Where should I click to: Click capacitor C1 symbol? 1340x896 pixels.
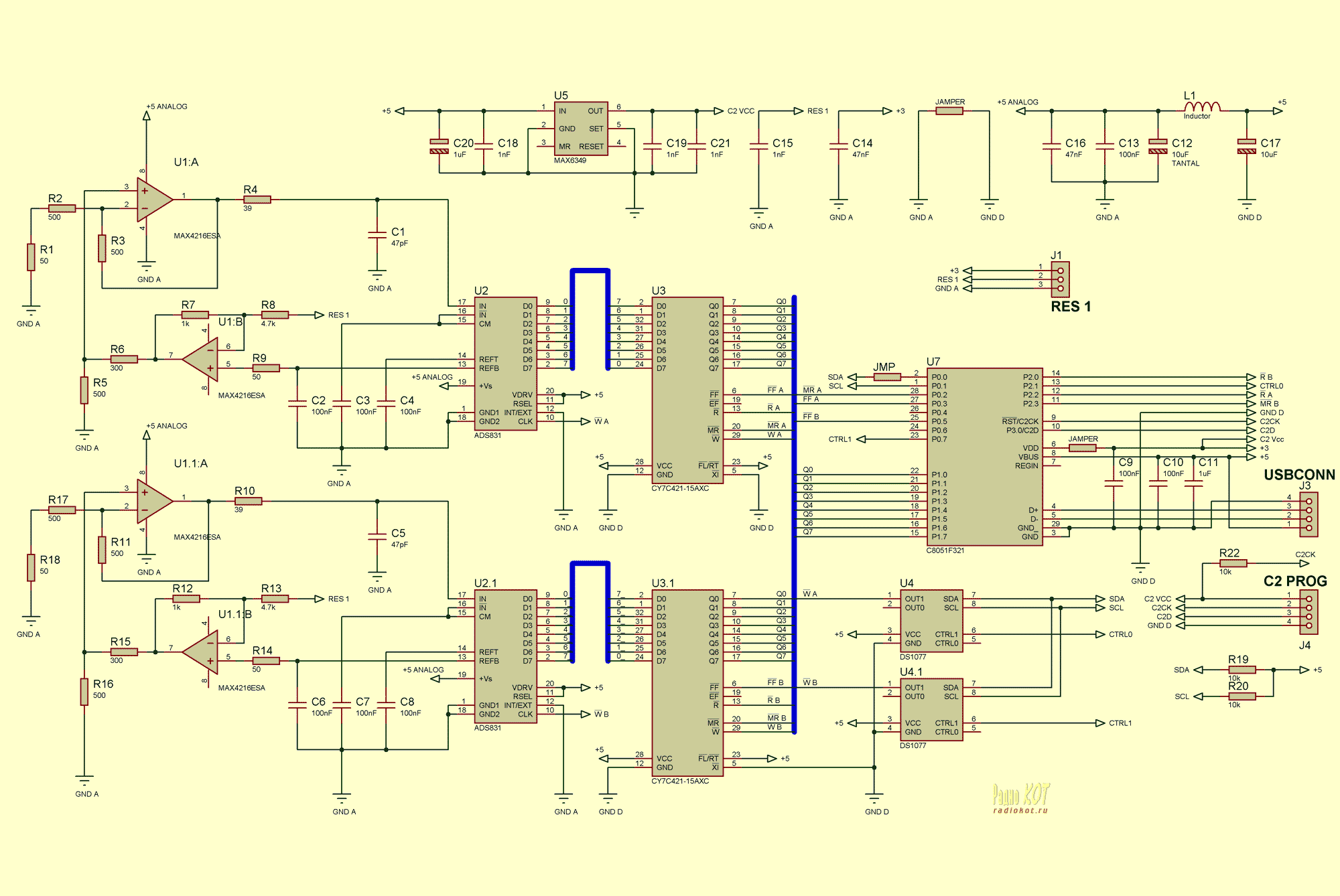pyautogui.click(x=377, y=235)
